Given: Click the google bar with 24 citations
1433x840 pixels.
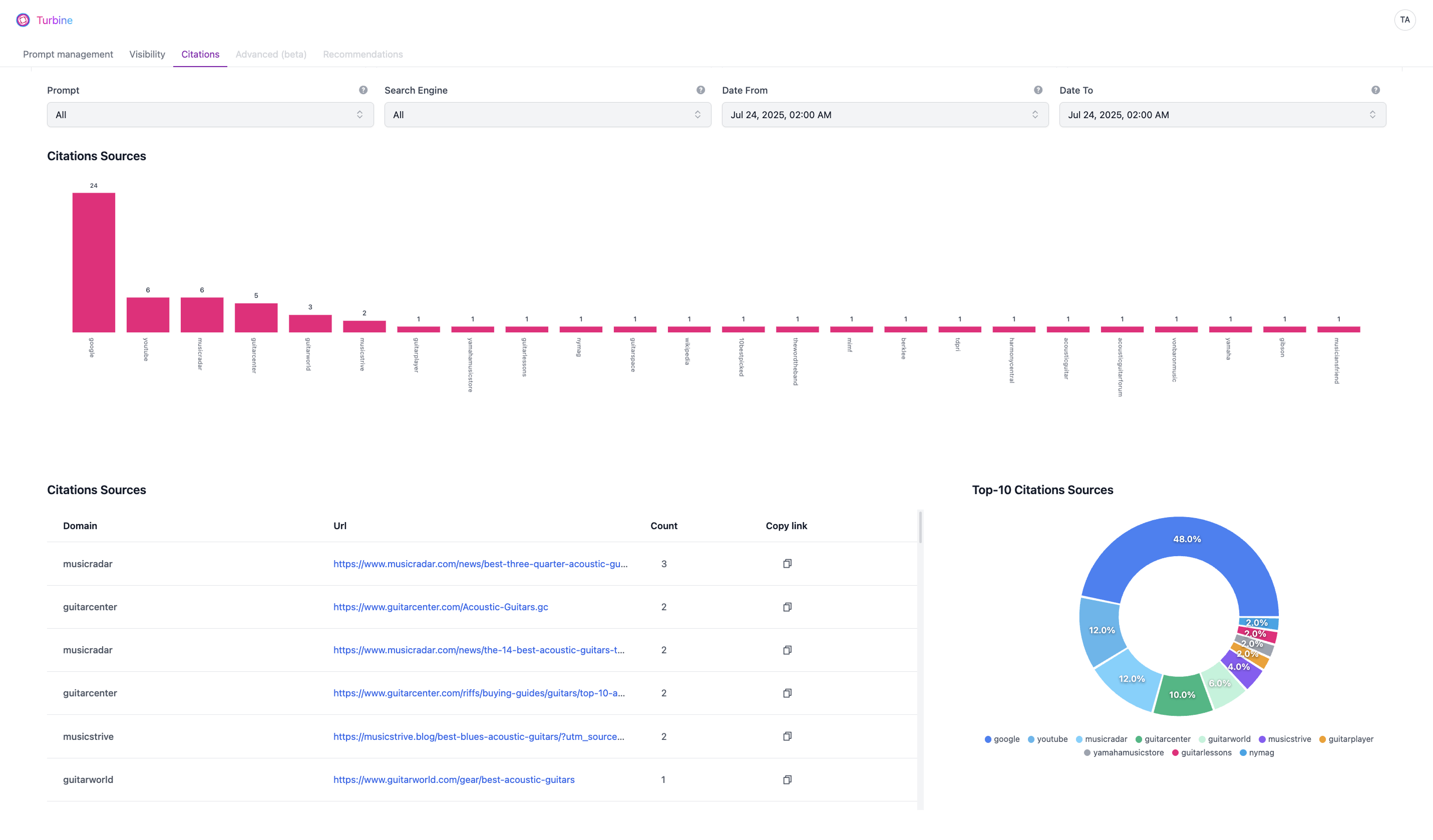Looking at the screenshot, I should point(94,262).
